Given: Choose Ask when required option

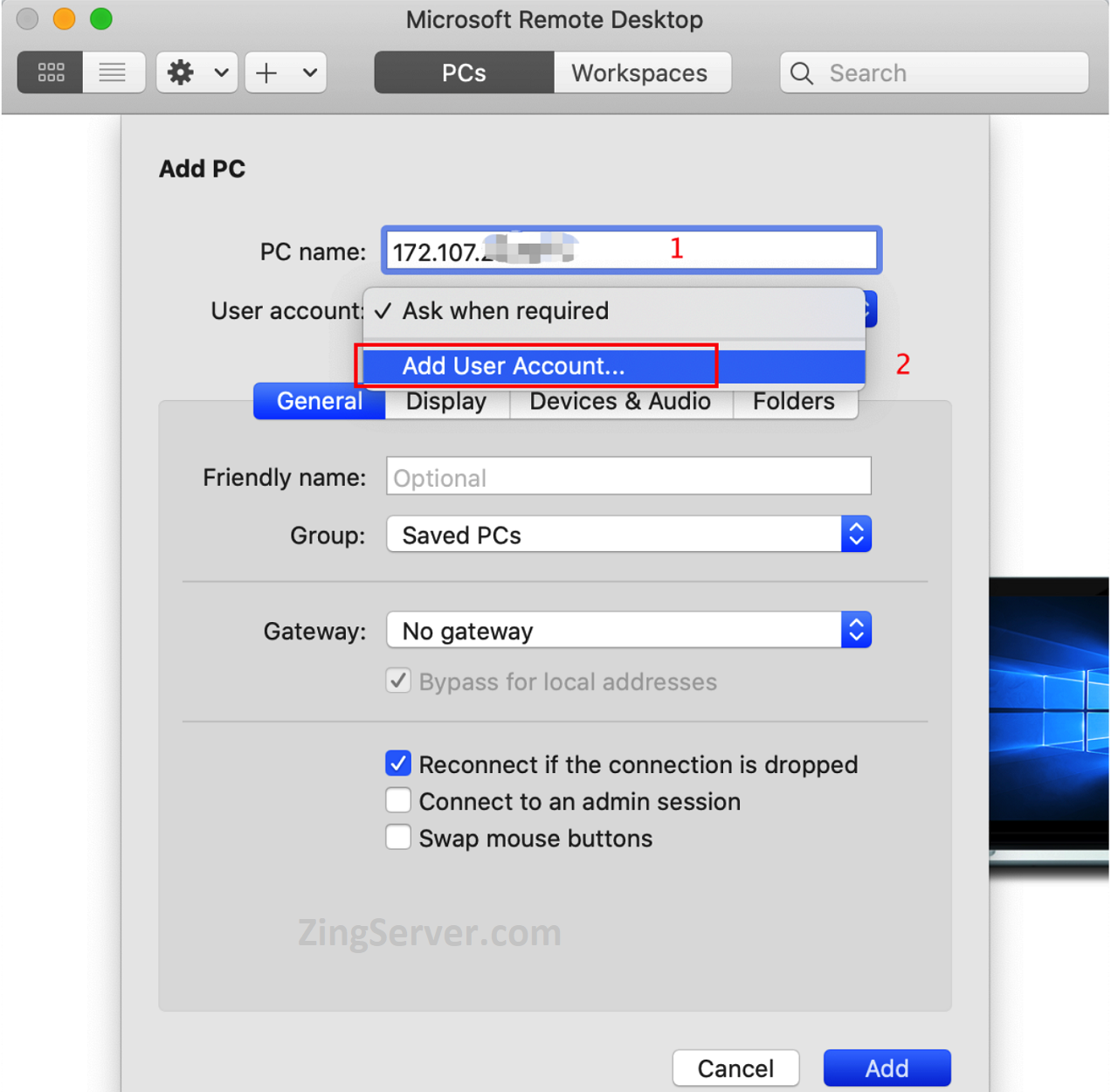Looking at the screenshot, I should (614, 311).
